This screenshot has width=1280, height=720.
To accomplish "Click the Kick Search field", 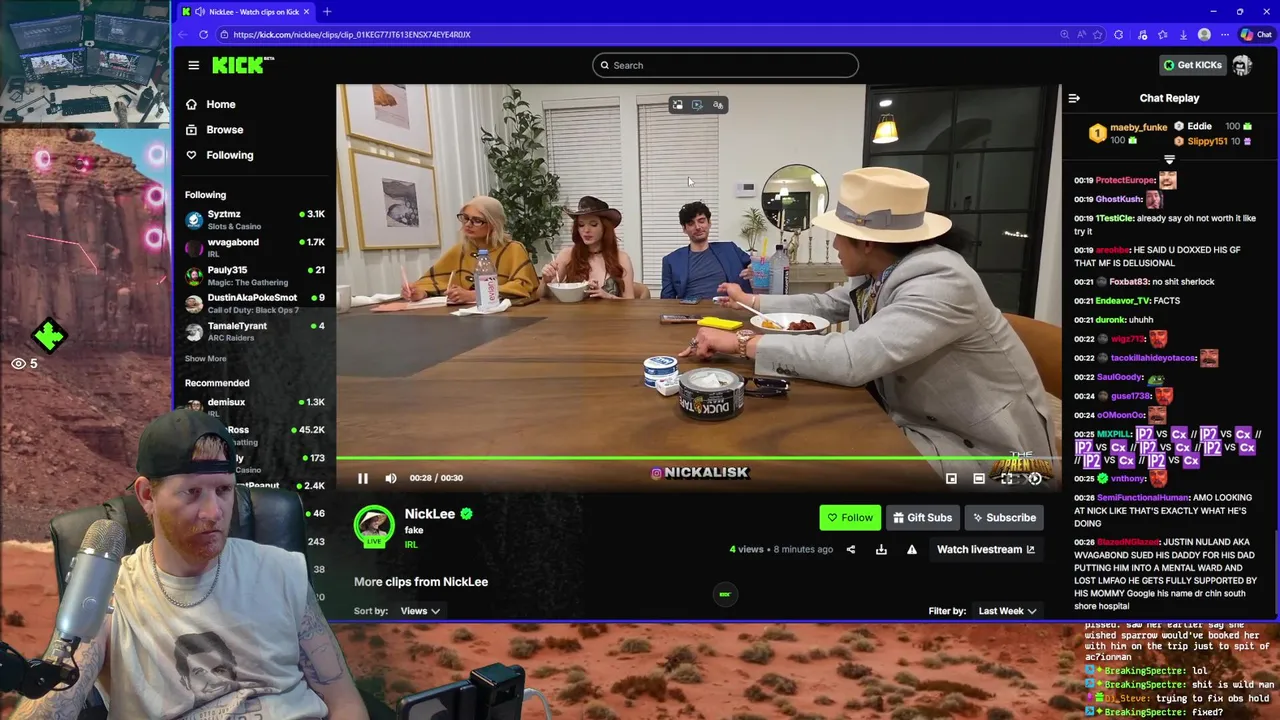I will pyautogui.click(x=725, y=65).
